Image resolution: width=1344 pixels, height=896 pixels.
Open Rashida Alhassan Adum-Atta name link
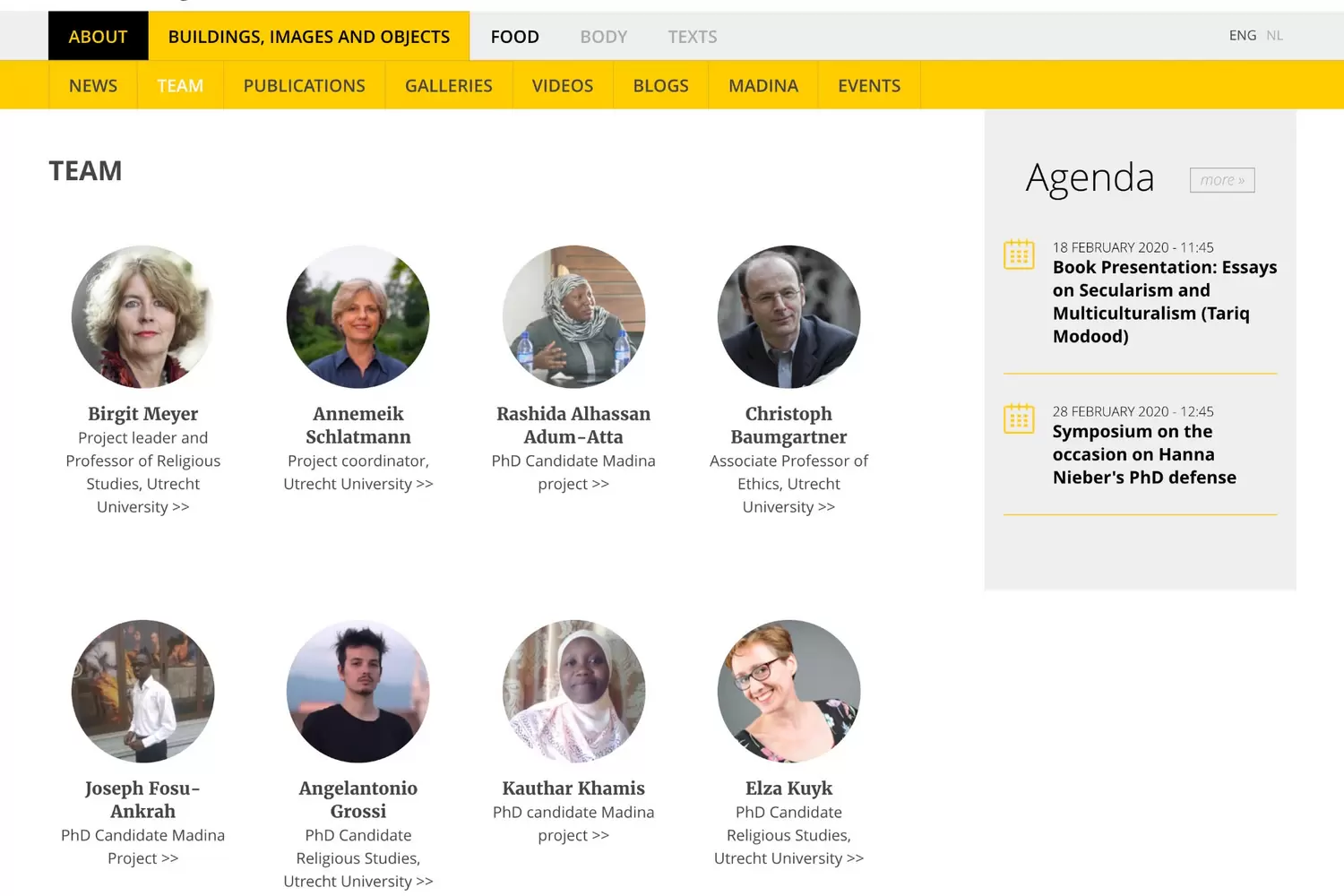(573, 426)
